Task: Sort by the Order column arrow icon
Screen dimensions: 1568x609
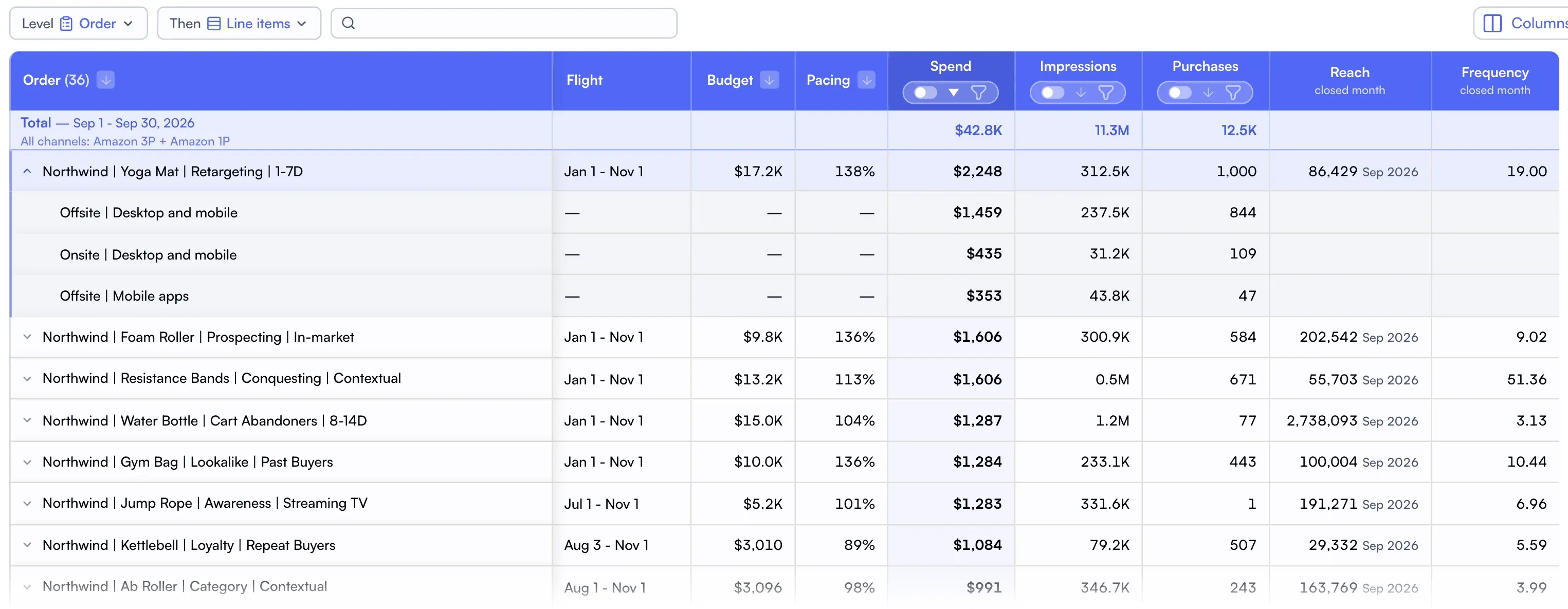Action: (x=105, y=80)
